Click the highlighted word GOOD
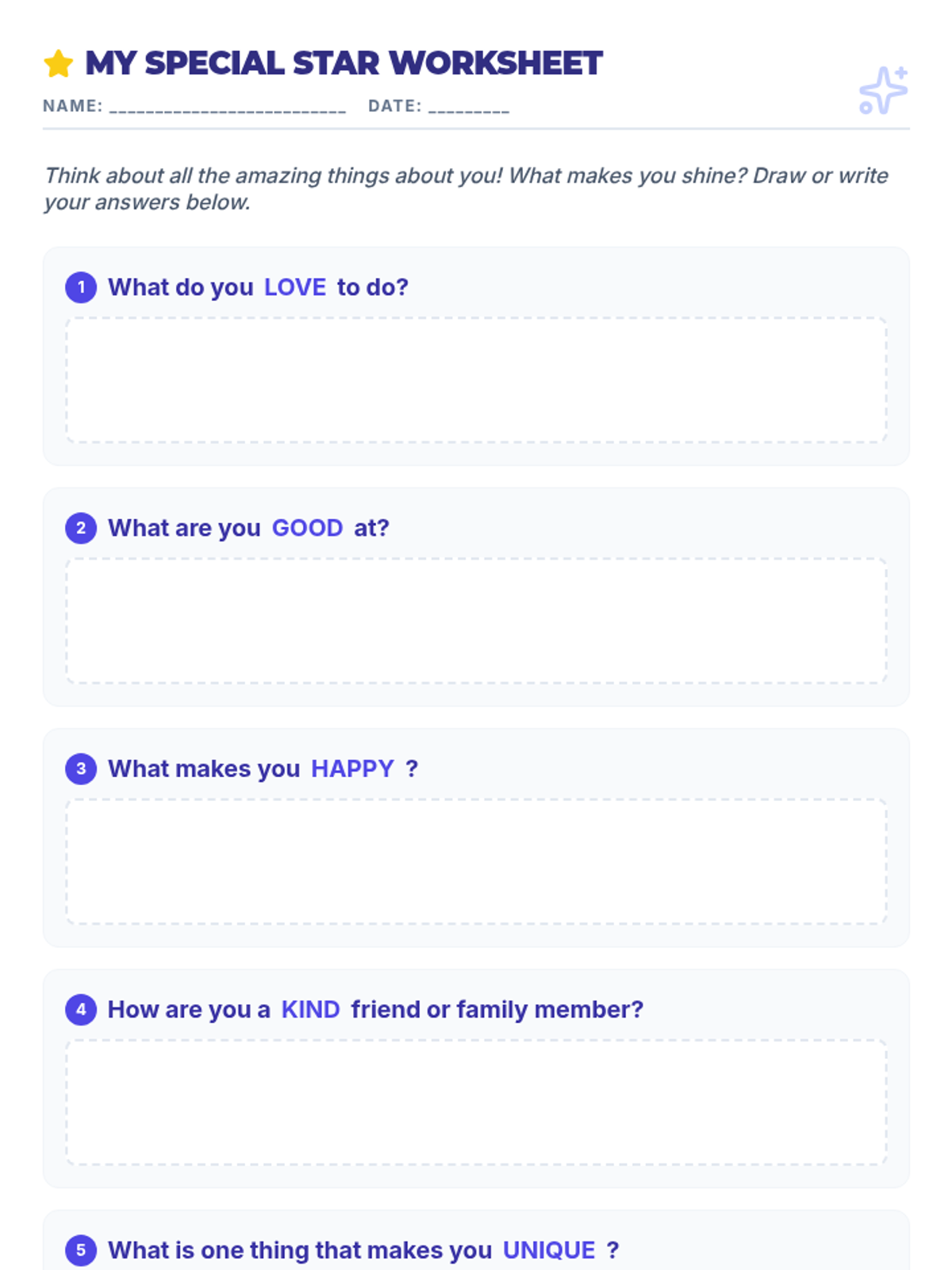 (x=307, y=528)
